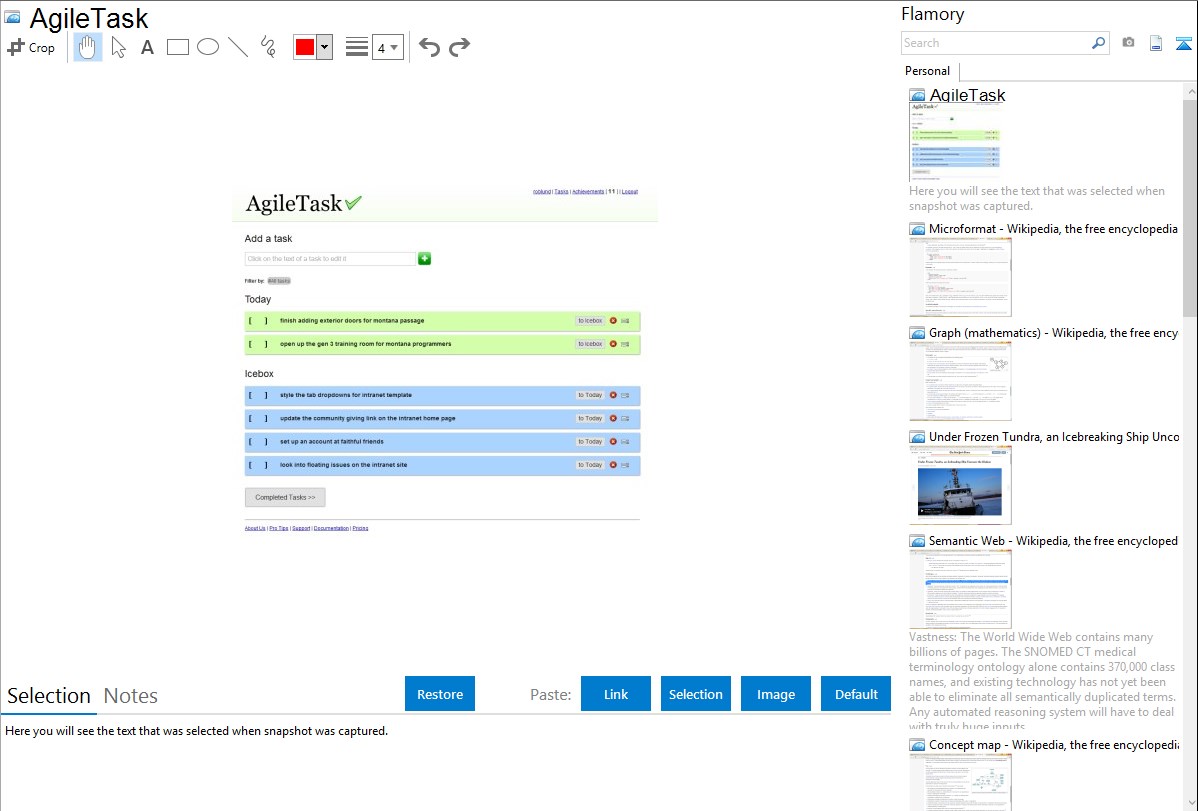
Task: Click the All tasks filter tag
Action: point(279,281)
